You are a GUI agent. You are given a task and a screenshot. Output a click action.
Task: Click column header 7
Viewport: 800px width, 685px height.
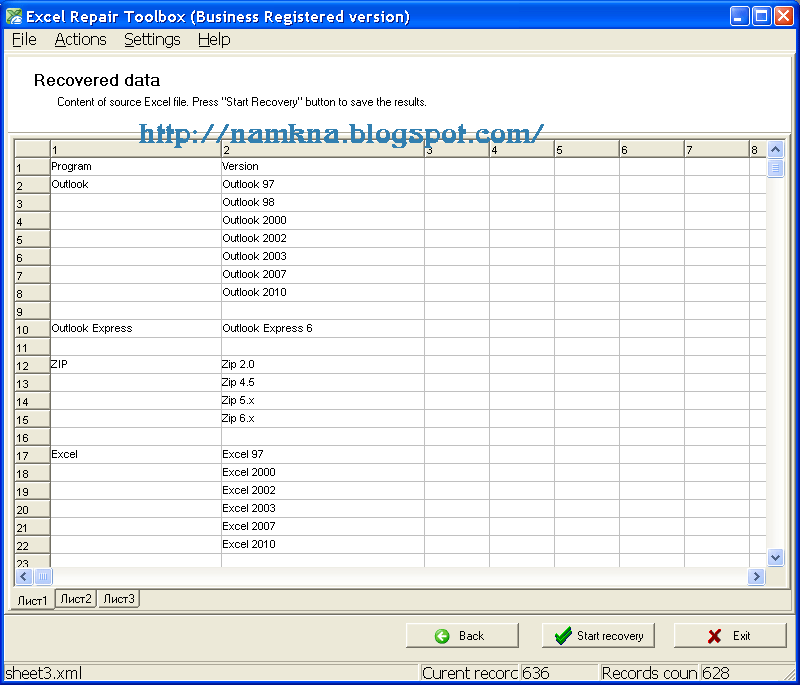click(717, 149)
